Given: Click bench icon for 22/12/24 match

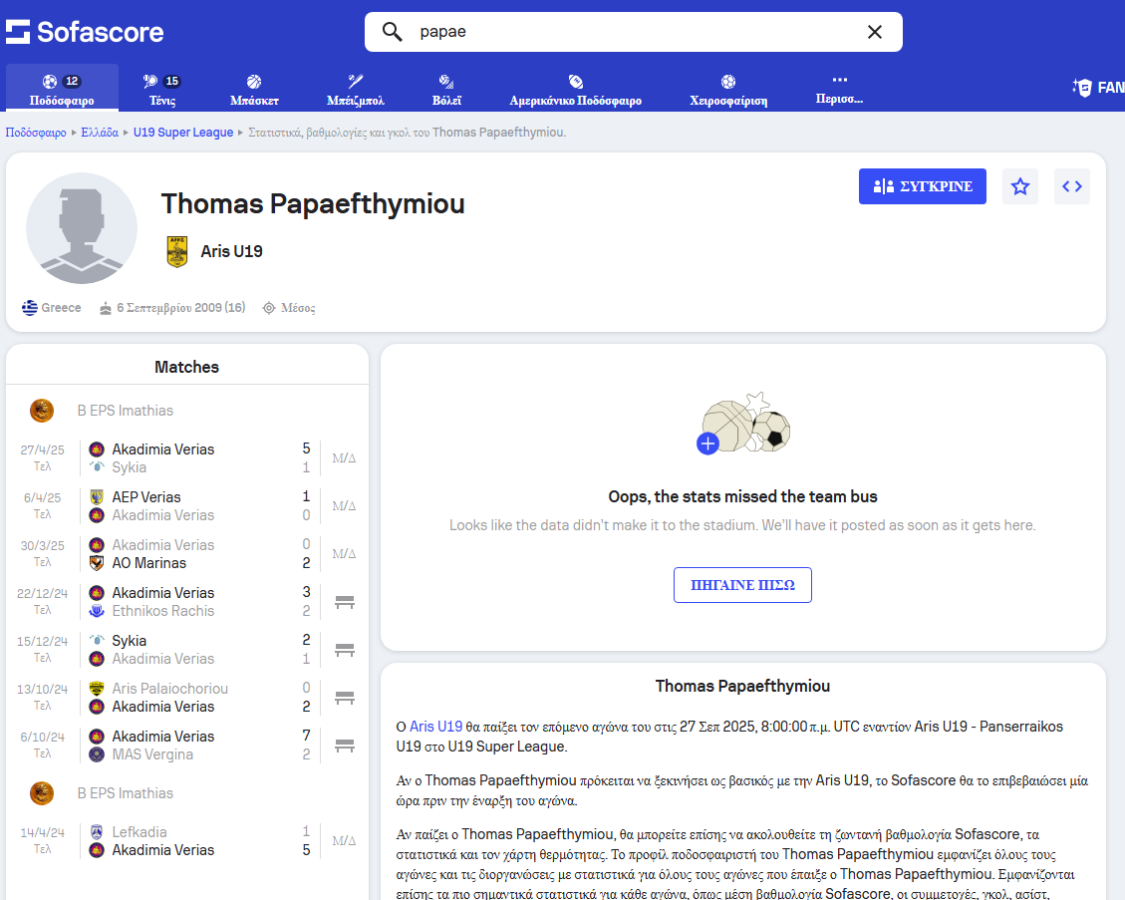Looking at the screenshot, I should coord(345,602).
